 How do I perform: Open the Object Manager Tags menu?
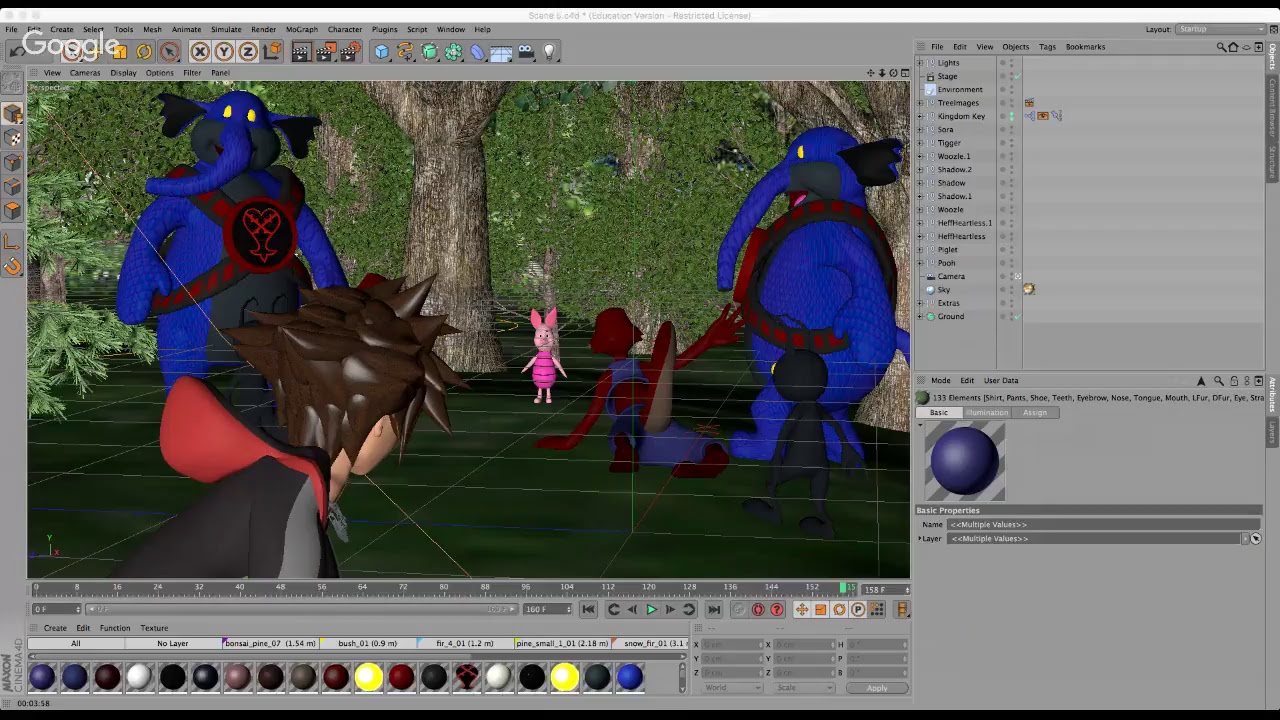pyautogui.click(x=1047, y=47)
